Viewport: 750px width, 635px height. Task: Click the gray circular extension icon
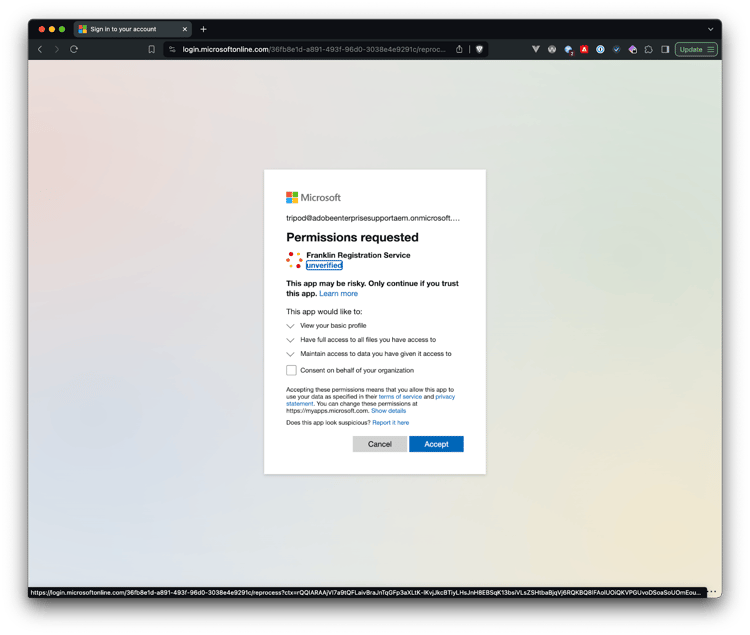coord(552,49)
